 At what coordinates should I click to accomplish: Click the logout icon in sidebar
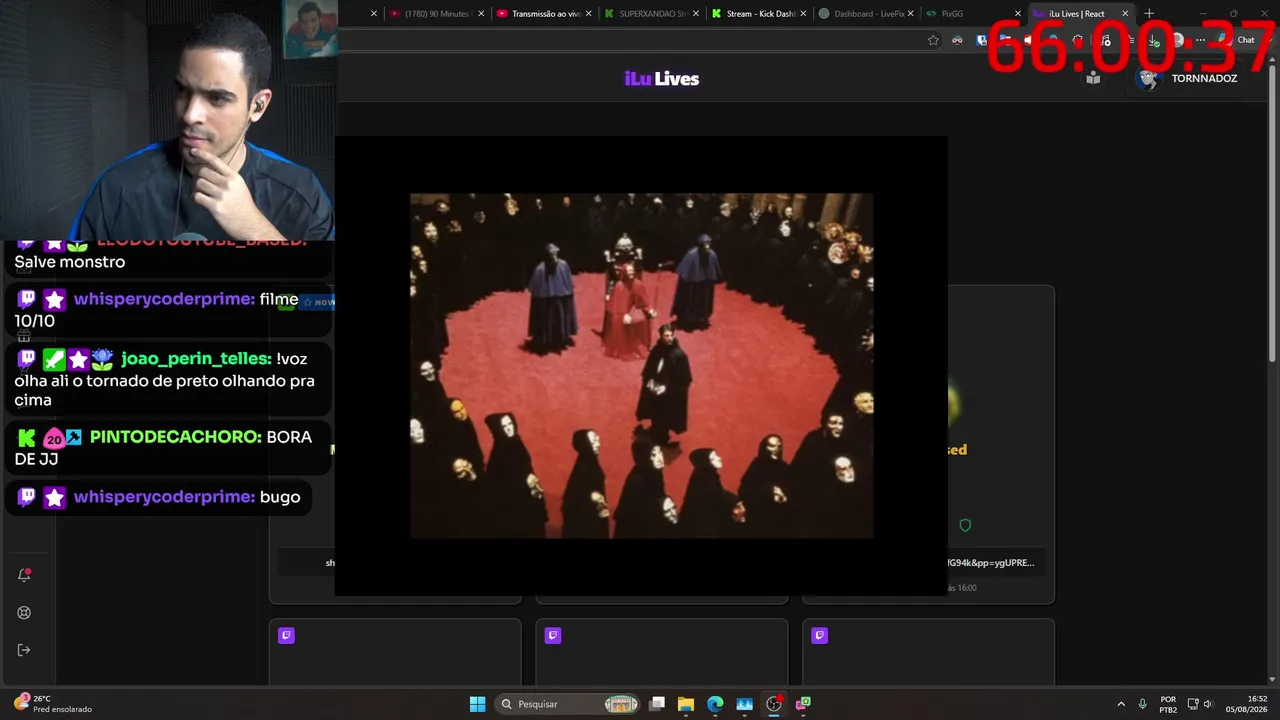pyautogui.click(x=24, y=650)
